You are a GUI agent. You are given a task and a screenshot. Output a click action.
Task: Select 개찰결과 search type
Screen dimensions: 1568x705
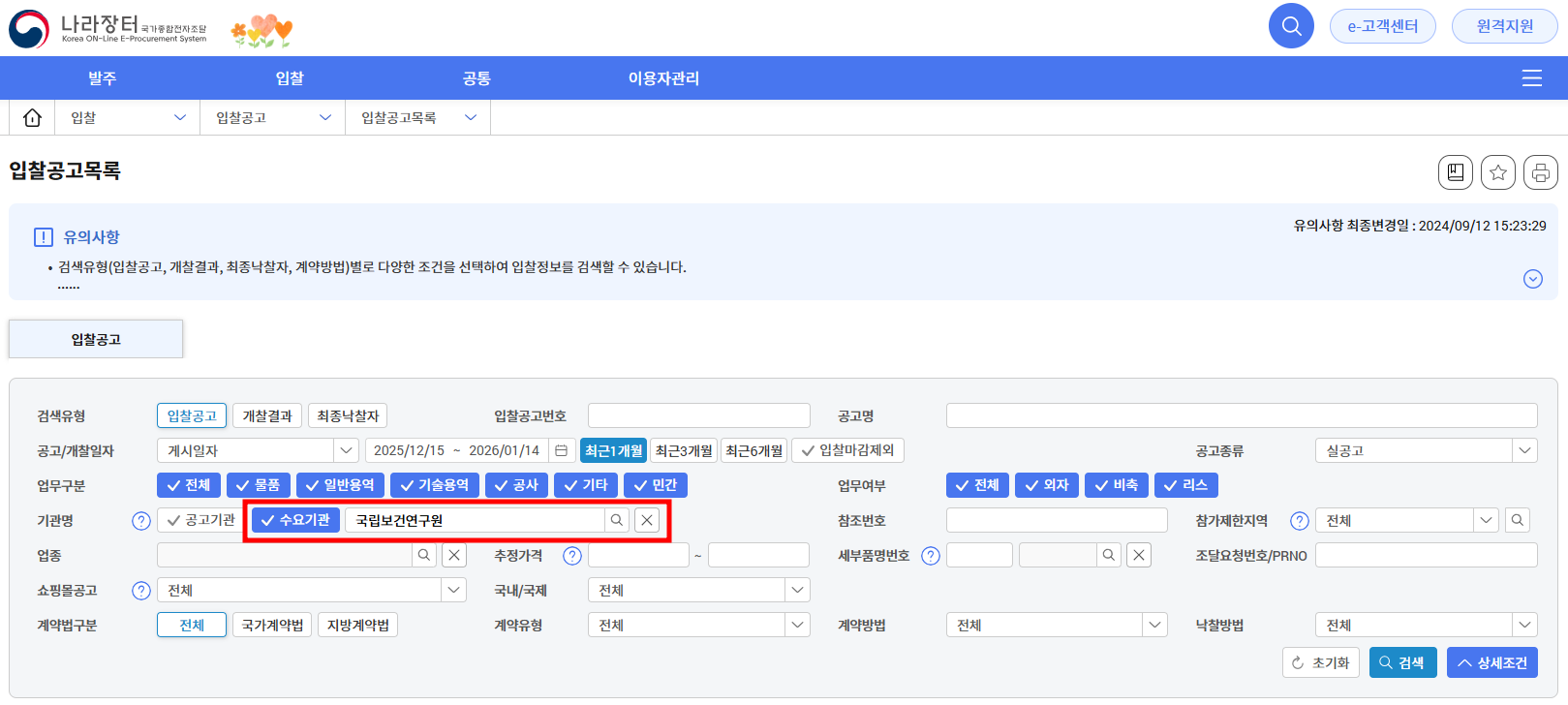click(267, 415)
